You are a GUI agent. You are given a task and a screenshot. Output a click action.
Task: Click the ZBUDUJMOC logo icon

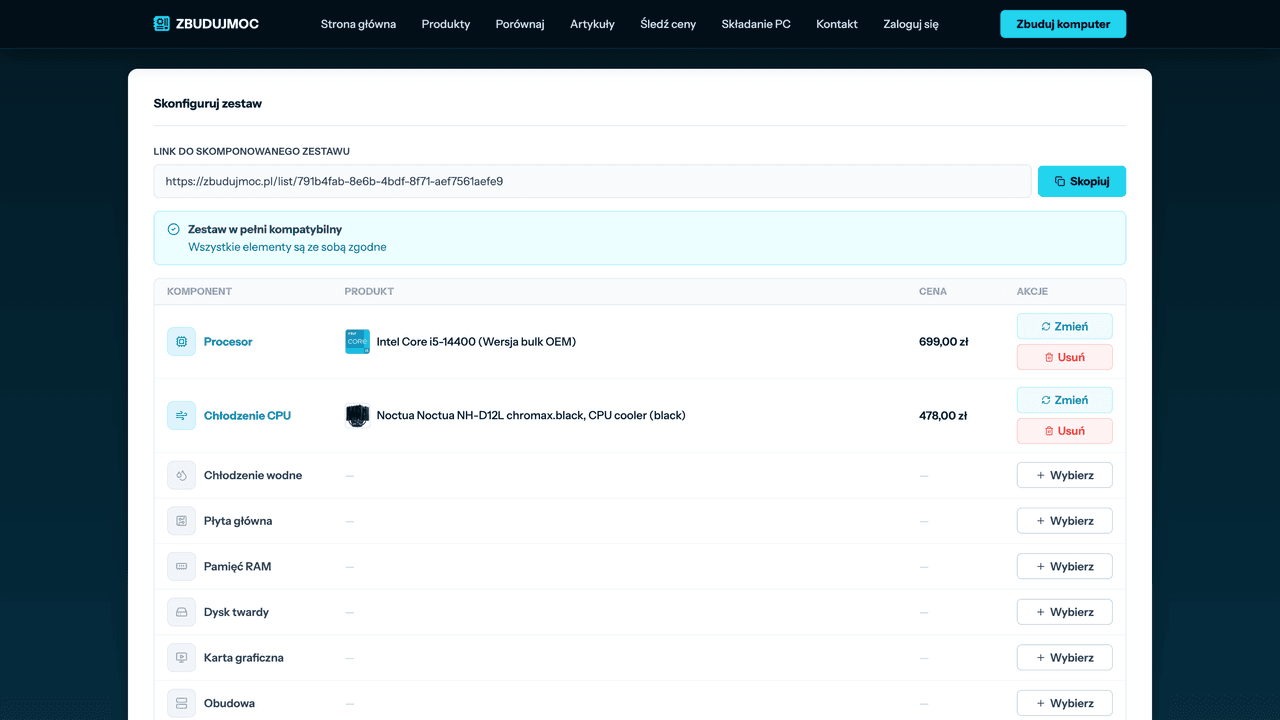point(162,23)
